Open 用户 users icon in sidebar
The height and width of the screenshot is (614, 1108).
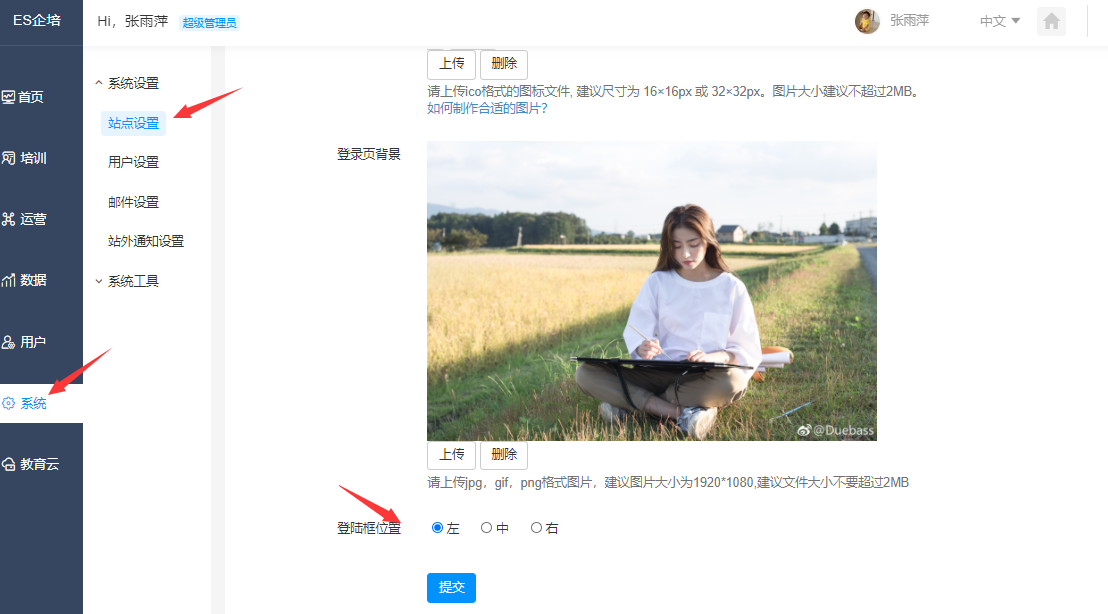(9, 342)
